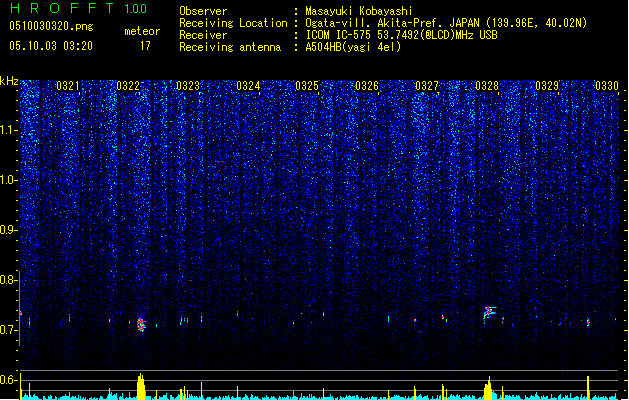
Task: Click the 1.0 frequency axis label
Action: point(8,180)
